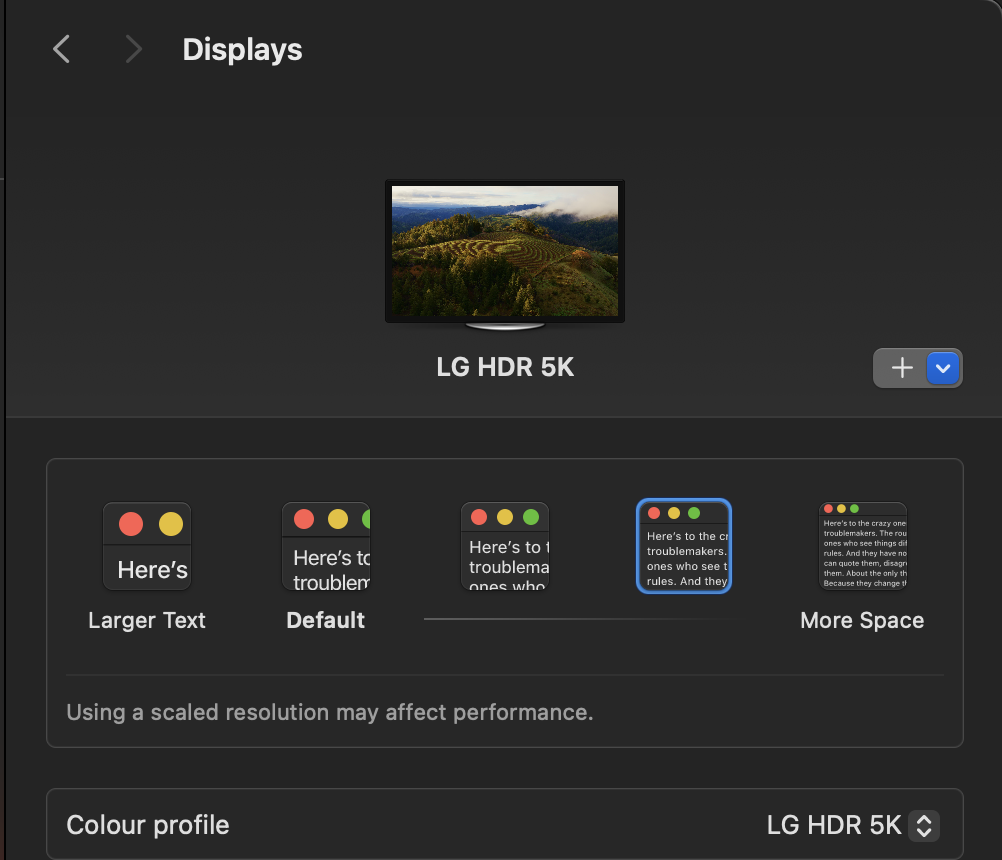This screenshot has width=1002, height=860.
Task: Click the Larger Text label
Action: tap(147, 620)
